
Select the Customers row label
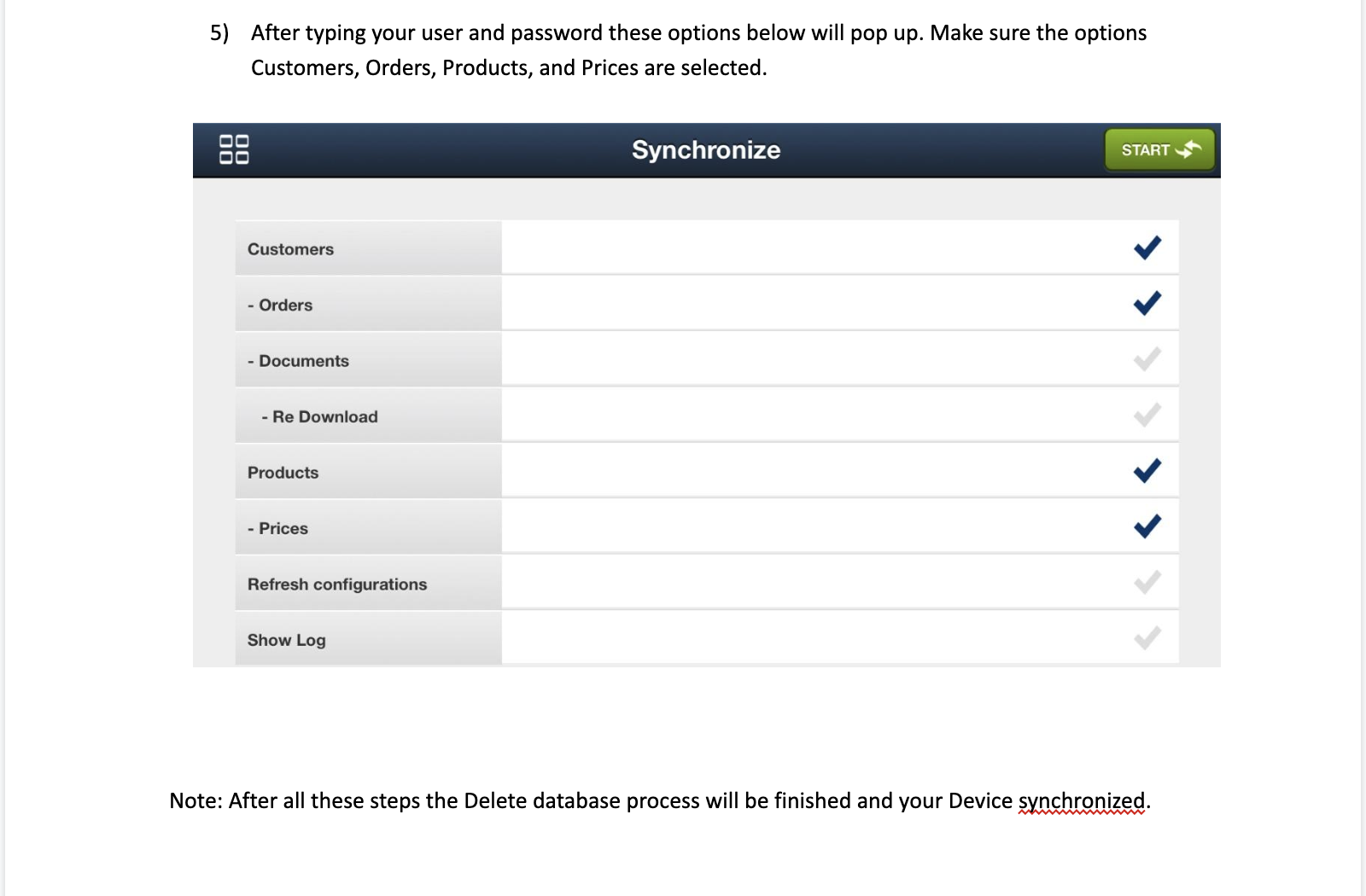[290, 249]
